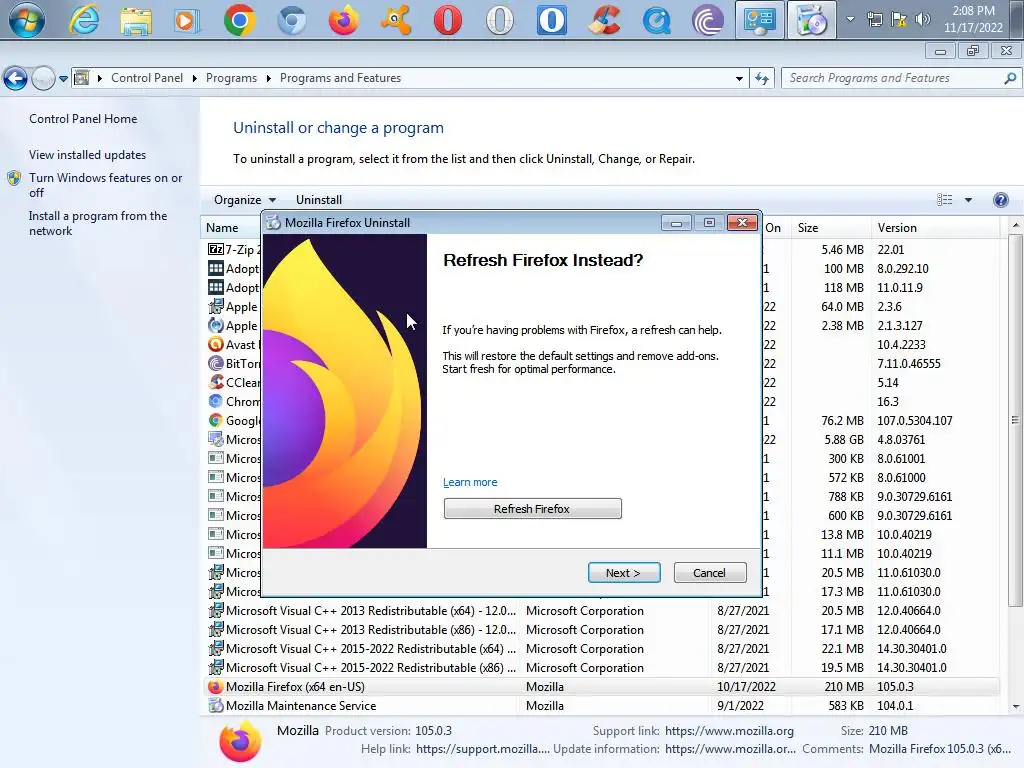Open the Windows Start orb
Viewport: 1024px width, 768px height.
(x=26, y=20)
